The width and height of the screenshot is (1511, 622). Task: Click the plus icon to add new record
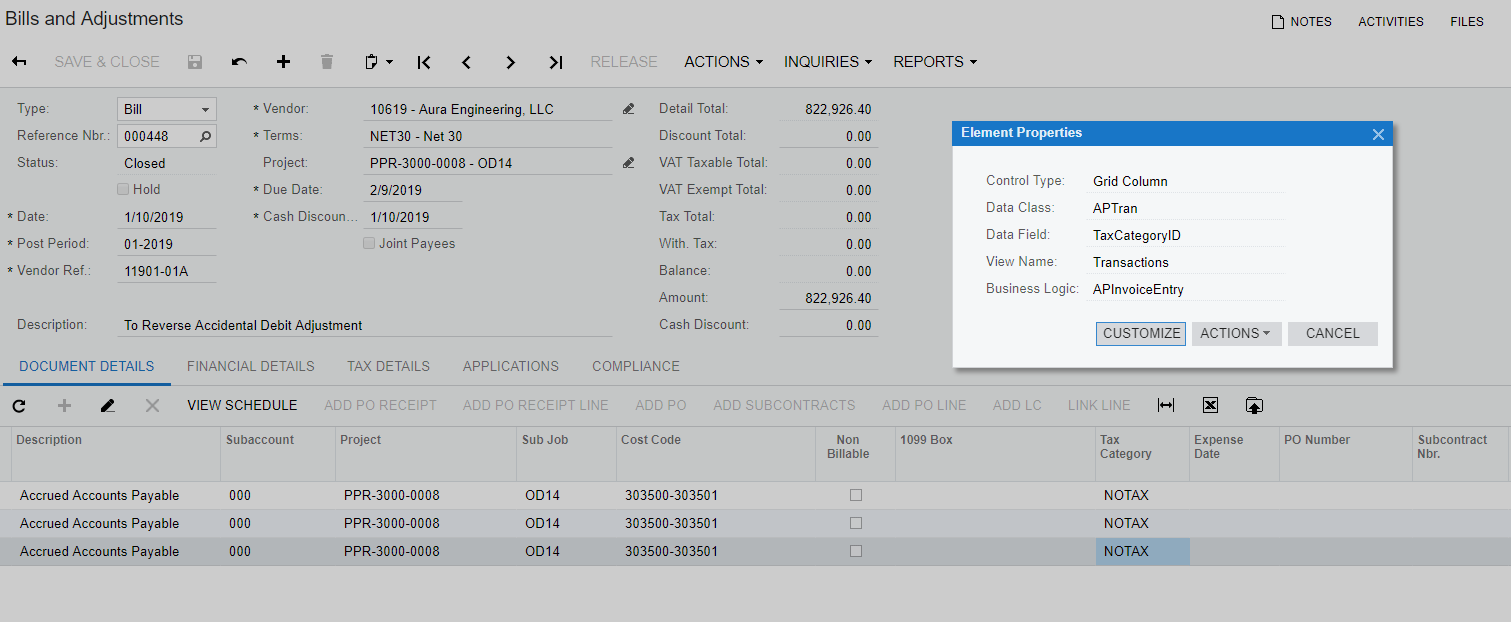coord(283,62)
